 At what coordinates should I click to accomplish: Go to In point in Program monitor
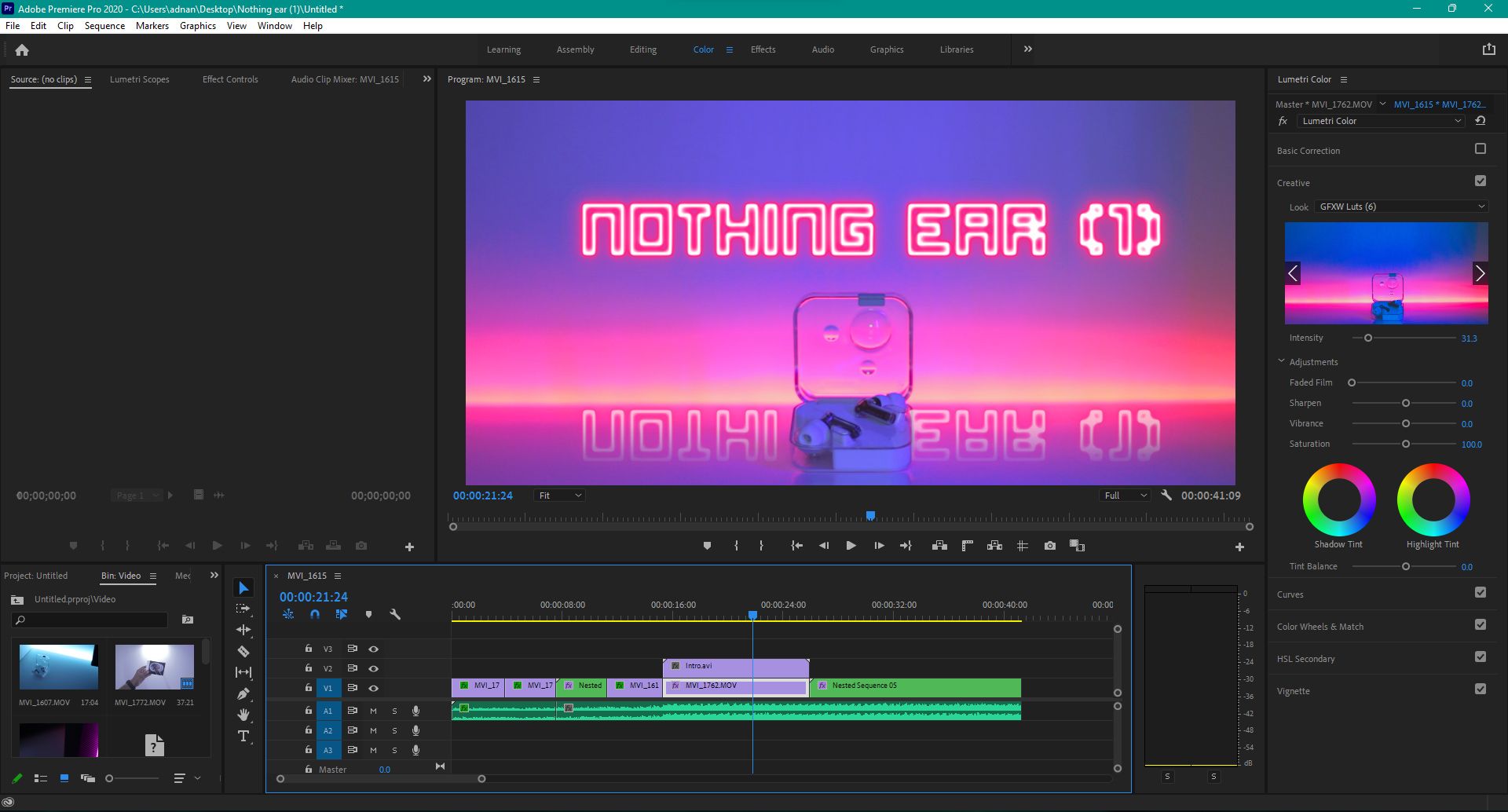coord(796,546)
